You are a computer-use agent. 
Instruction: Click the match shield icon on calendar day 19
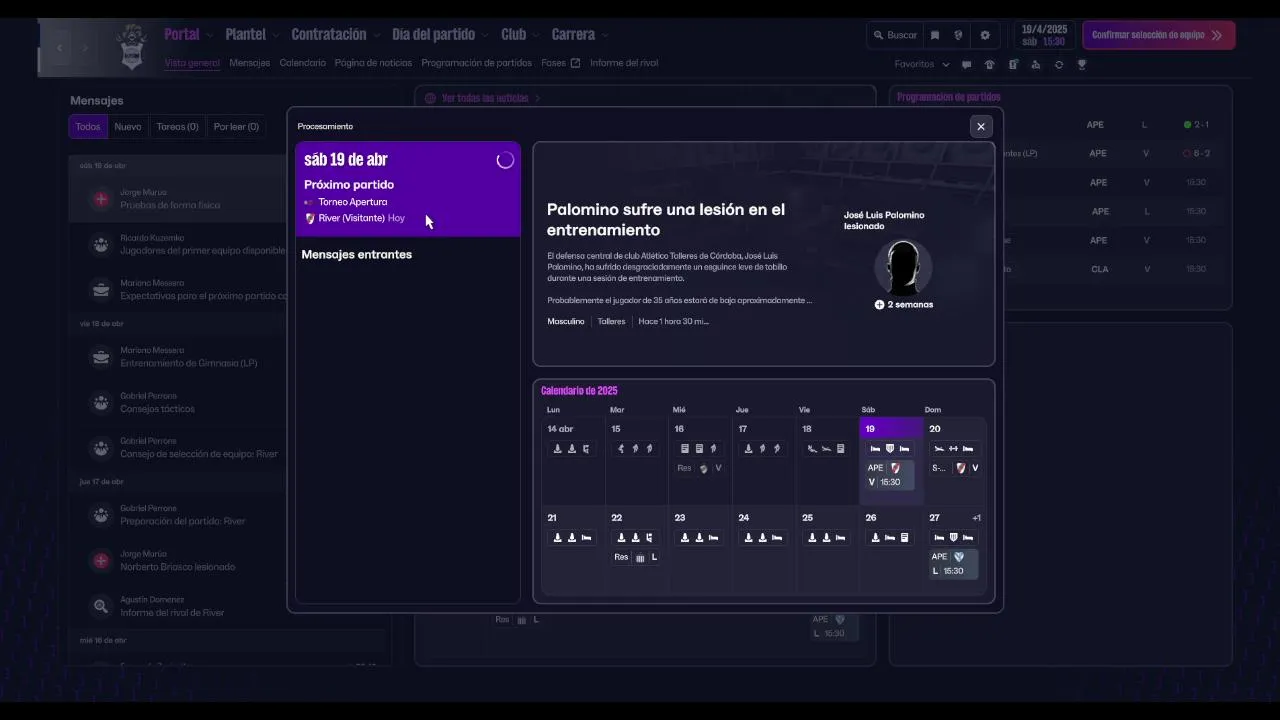pyautogui.click(x=890, y=449)
